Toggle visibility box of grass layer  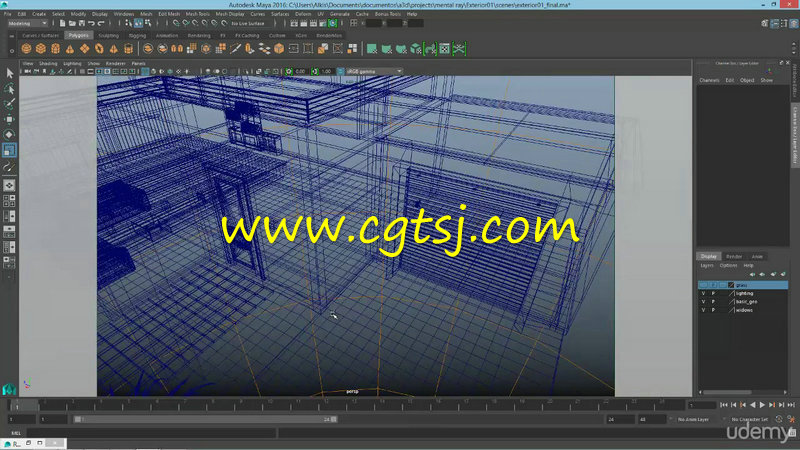(704, 285)
